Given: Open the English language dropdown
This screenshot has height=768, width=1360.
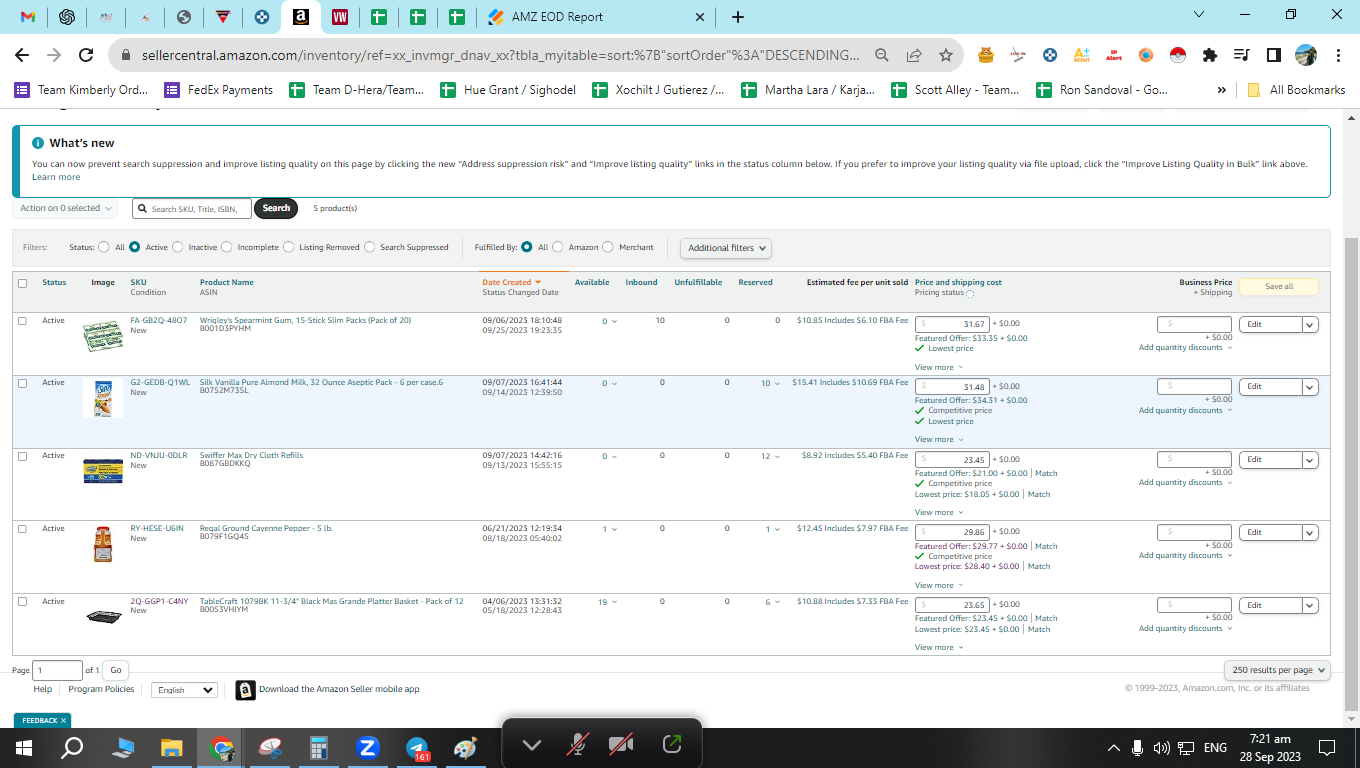Looking at the screenshot, I should tap(184, 690).
